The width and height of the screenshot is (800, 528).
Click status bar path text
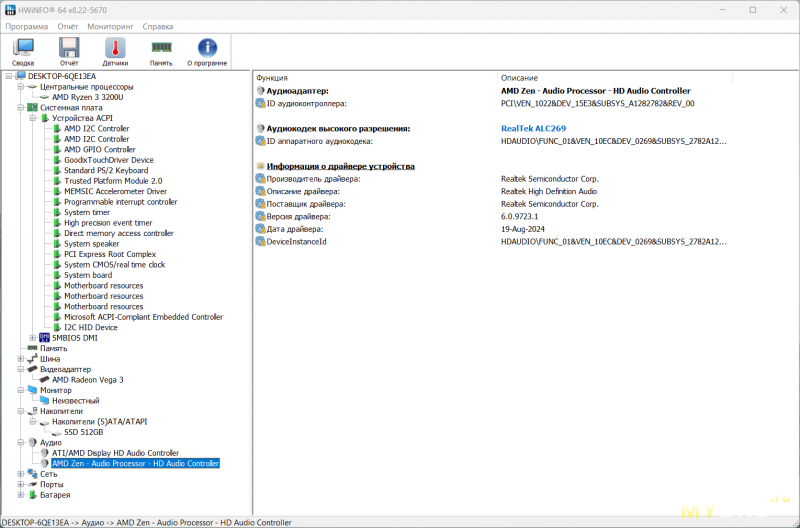pos(146,522)
